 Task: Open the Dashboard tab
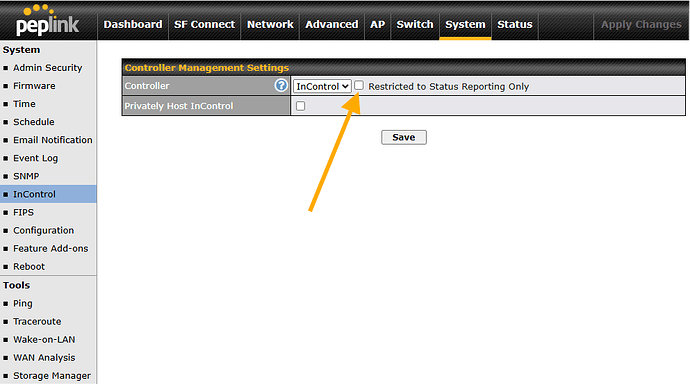point(133,25)
